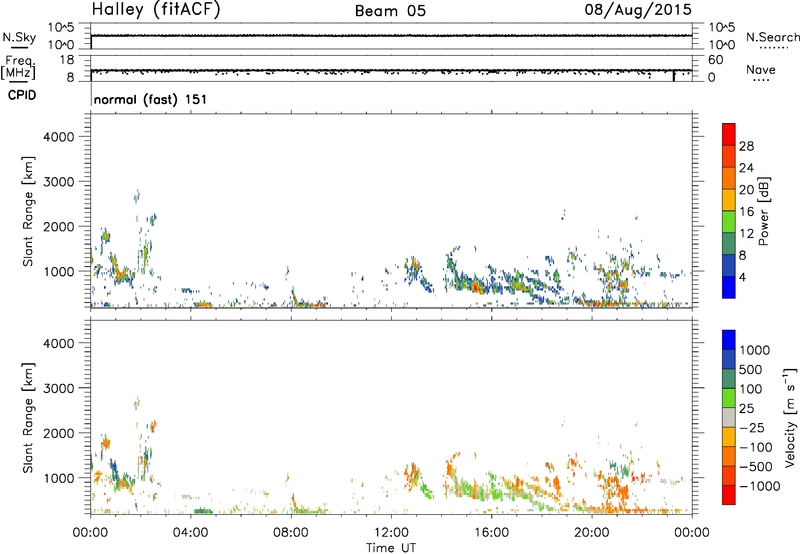Viewport: 800px width, 554px height.
Task: Click the "500" label on Velocity color bar
Action: [x=751, y=370]
